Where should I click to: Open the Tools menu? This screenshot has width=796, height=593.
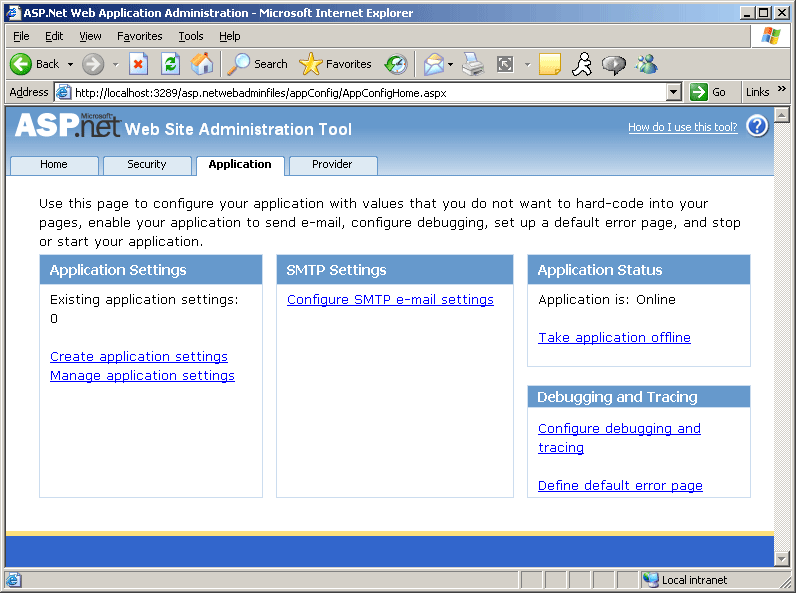[190, 36]
